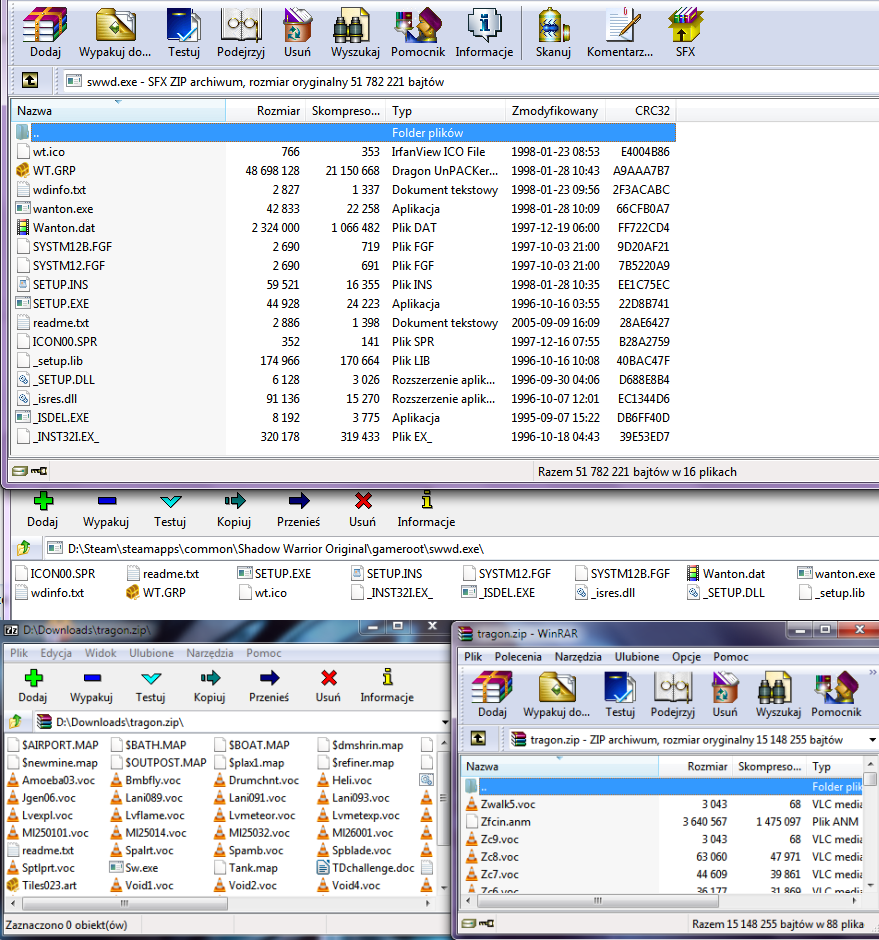Screen dimensions: 879x940
Task: Go up one level in swwd.exe WinRAR window
Action: 30,80
